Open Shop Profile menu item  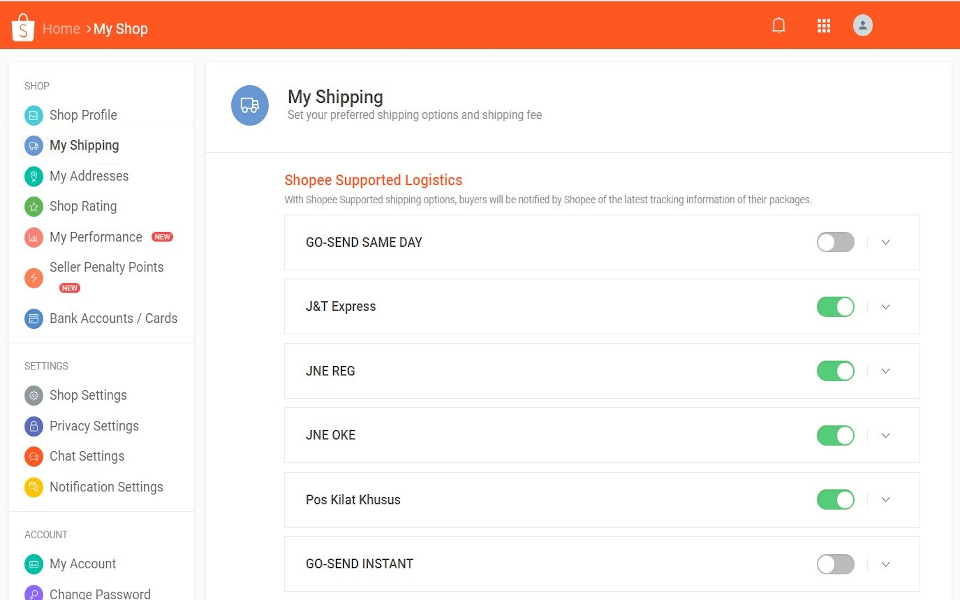coord(83,115)
